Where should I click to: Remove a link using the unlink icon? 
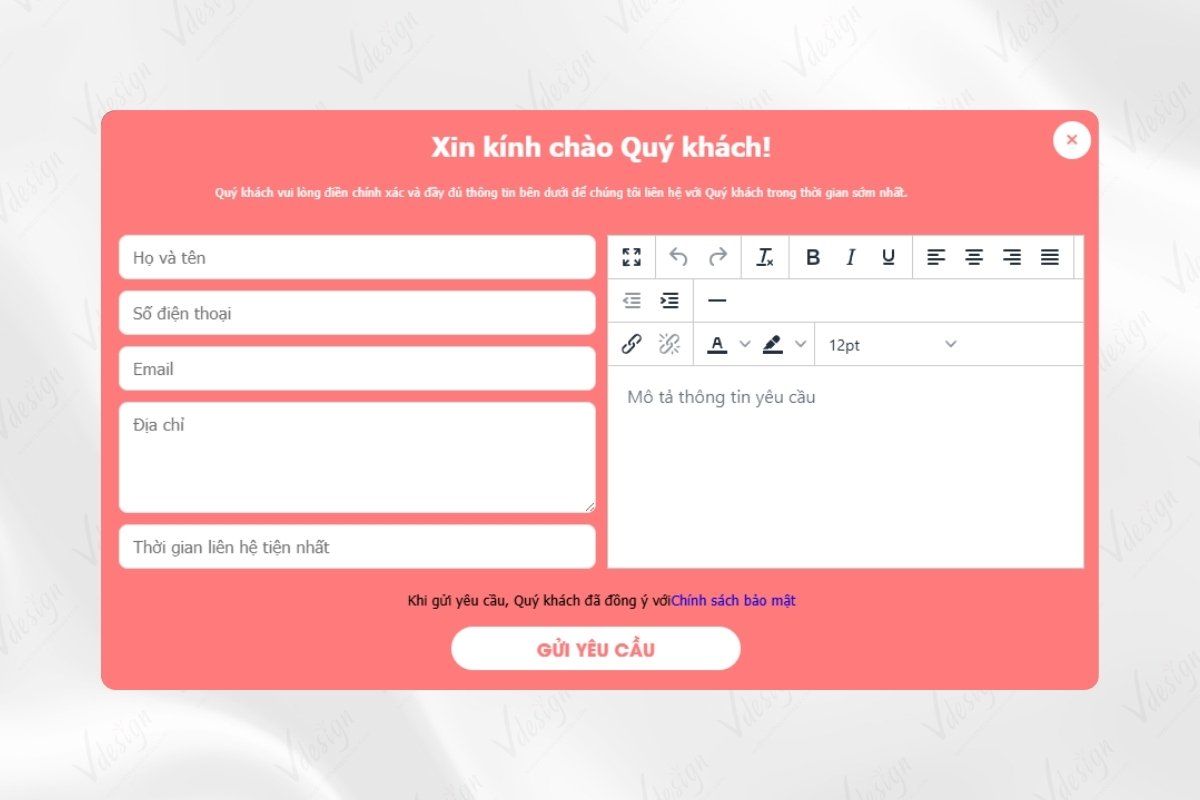point(668,344)
